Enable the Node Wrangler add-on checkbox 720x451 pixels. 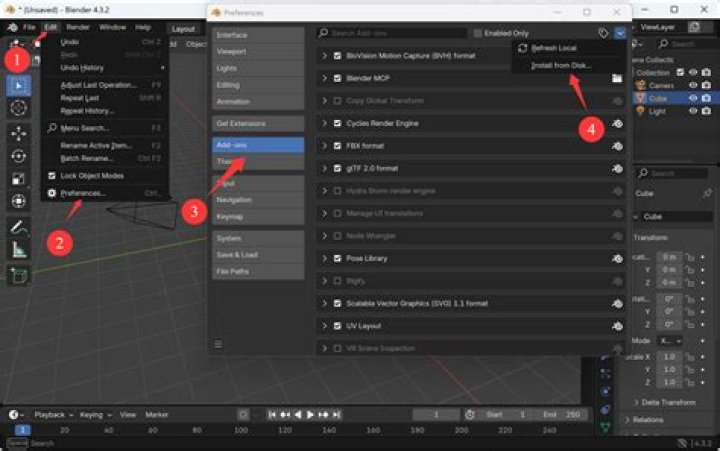tap(338, 236)
